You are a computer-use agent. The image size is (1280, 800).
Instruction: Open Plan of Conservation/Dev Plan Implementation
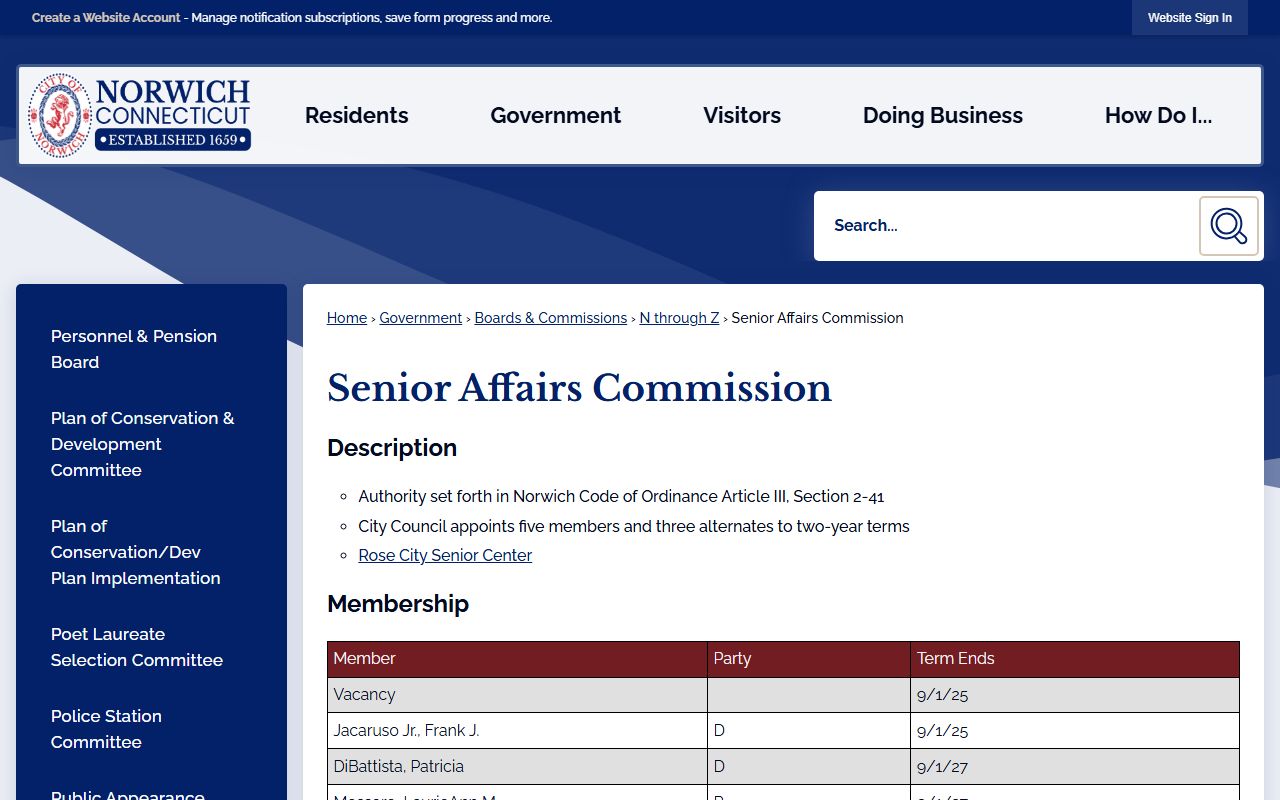135,552
